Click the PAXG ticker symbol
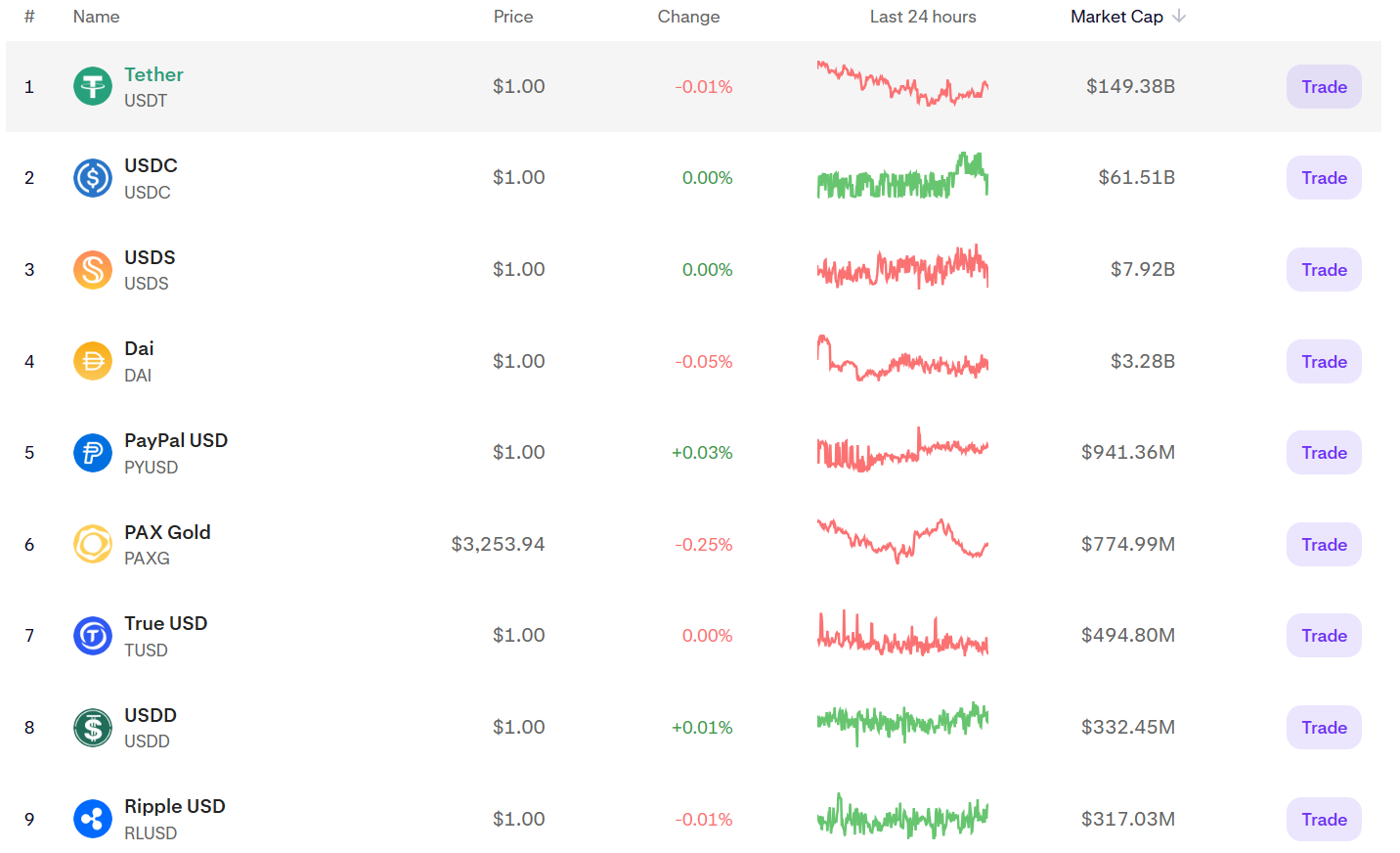The height and width of the screenshot is (853, 1400). click(x=147, y=559)
